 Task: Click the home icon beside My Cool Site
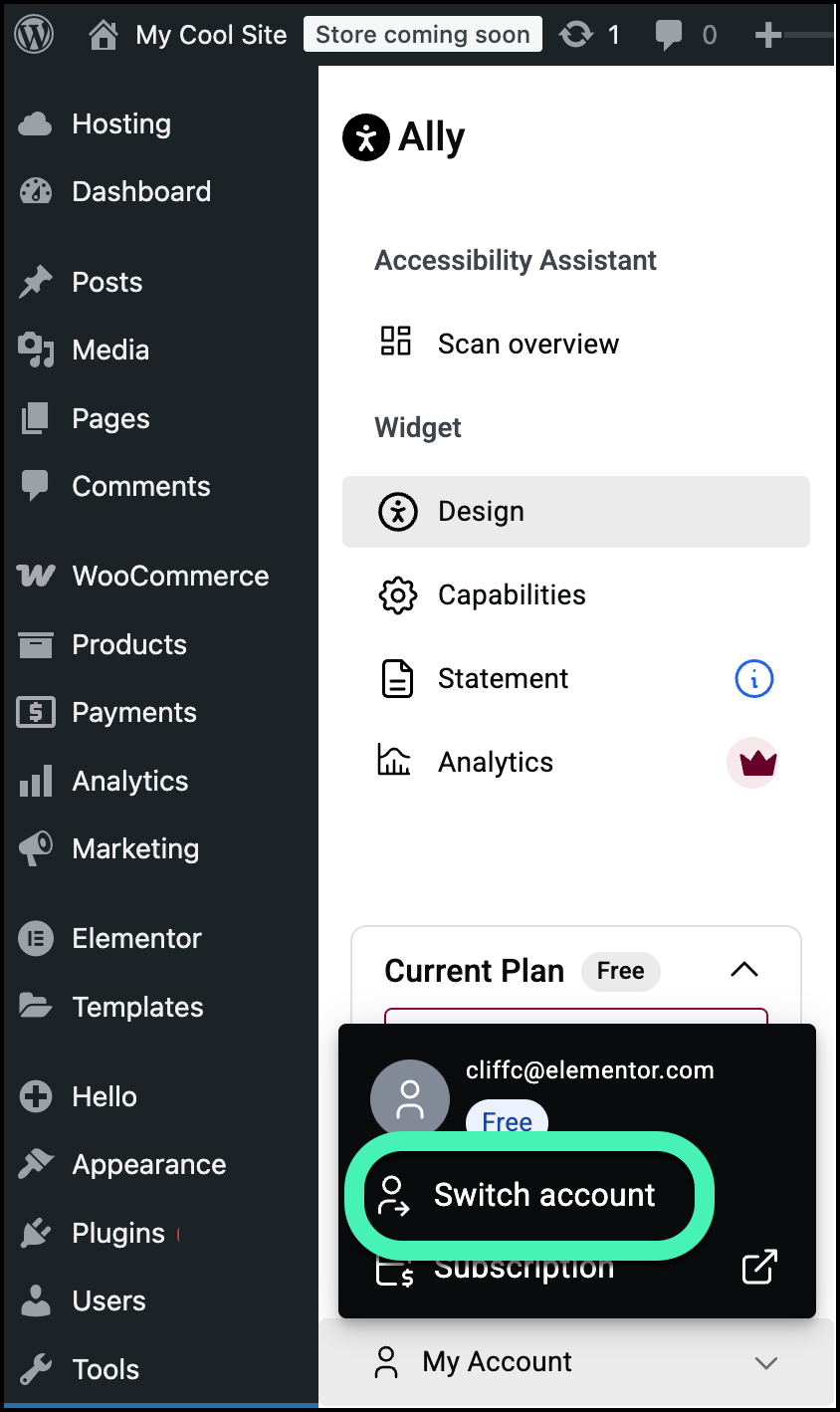tap(103, 35)
